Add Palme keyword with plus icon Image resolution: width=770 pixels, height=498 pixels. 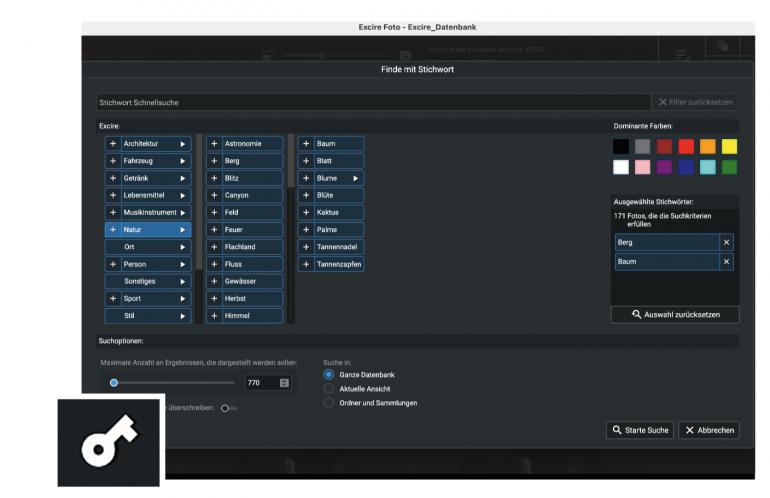pyautogui.click(x=306, y=230)
